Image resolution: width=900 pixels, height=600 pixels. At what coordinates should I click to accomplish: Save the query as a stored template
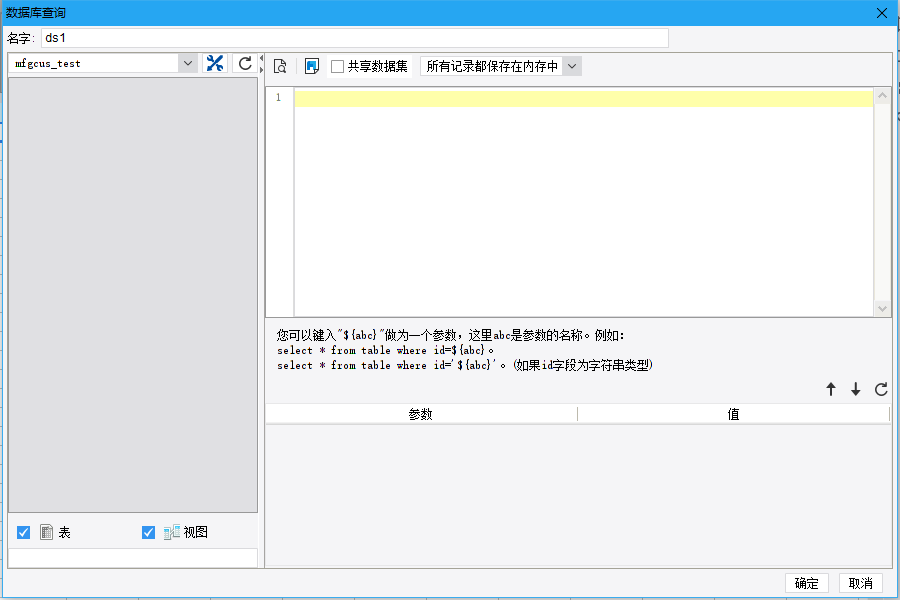pos(312,66)
